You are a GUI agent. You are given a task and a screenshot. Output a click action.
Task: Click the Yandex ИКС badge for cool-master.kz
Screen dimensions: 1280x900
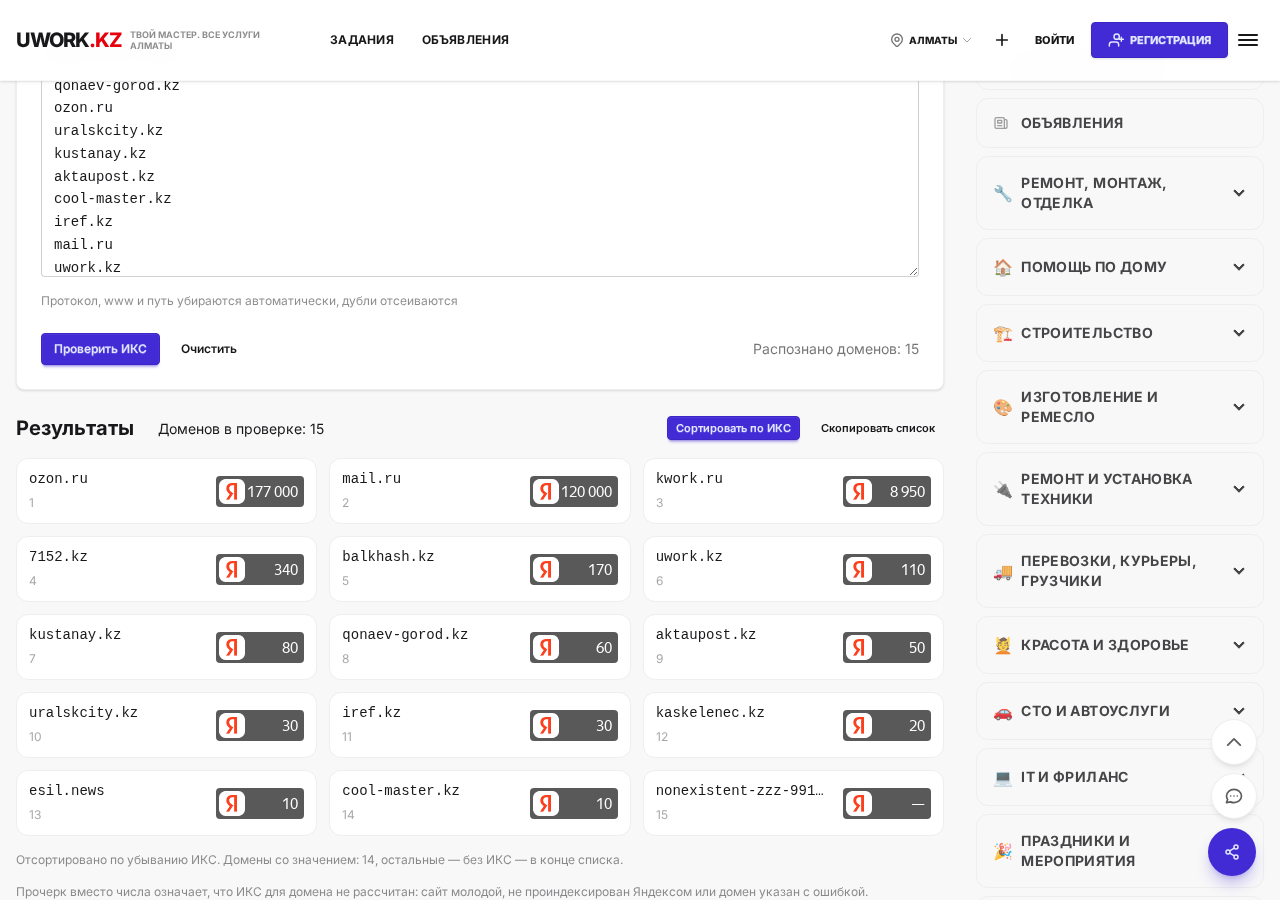pyautogui.click(x=574, y=803)
